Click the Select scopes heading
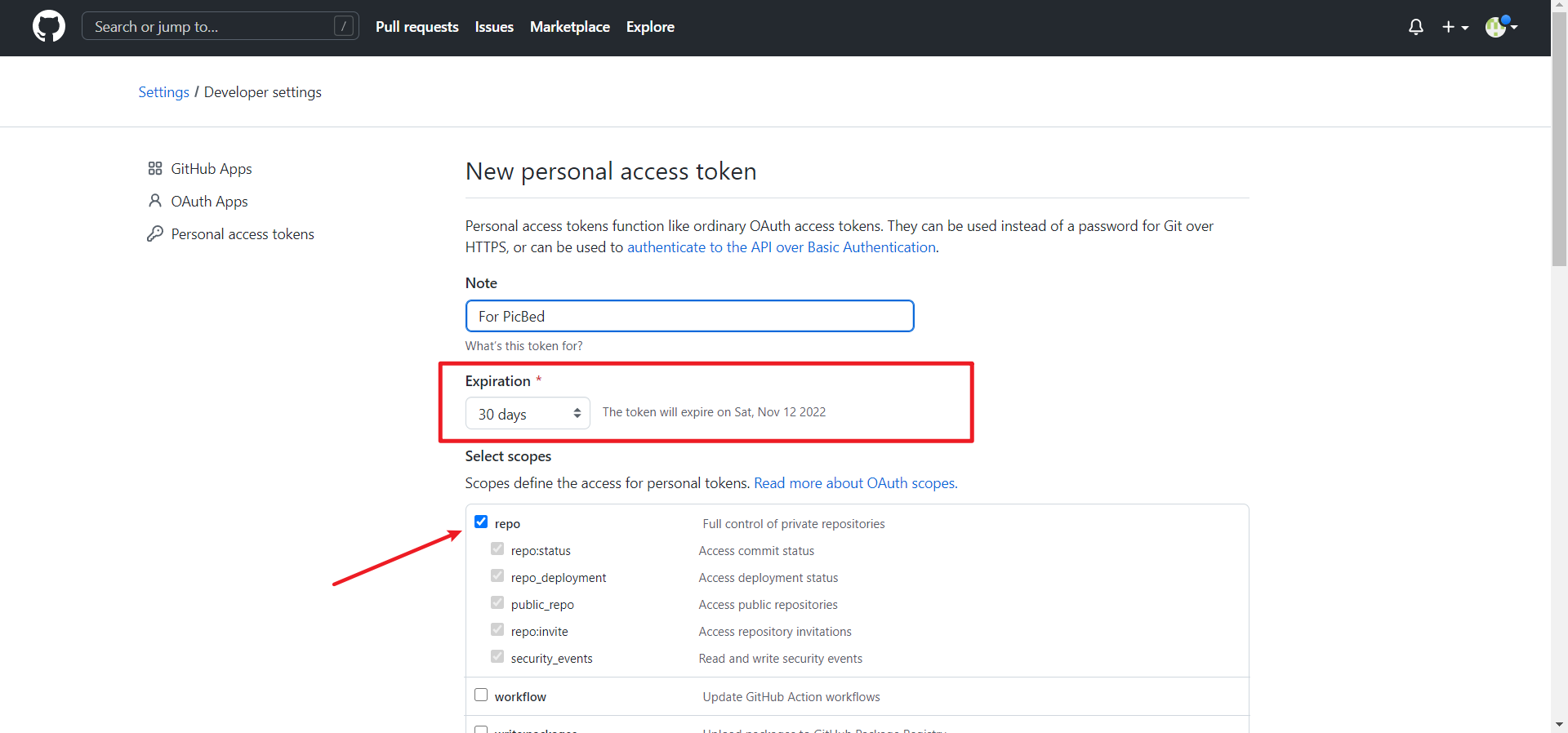The image size is (1568, 733). tap(508, 456)
